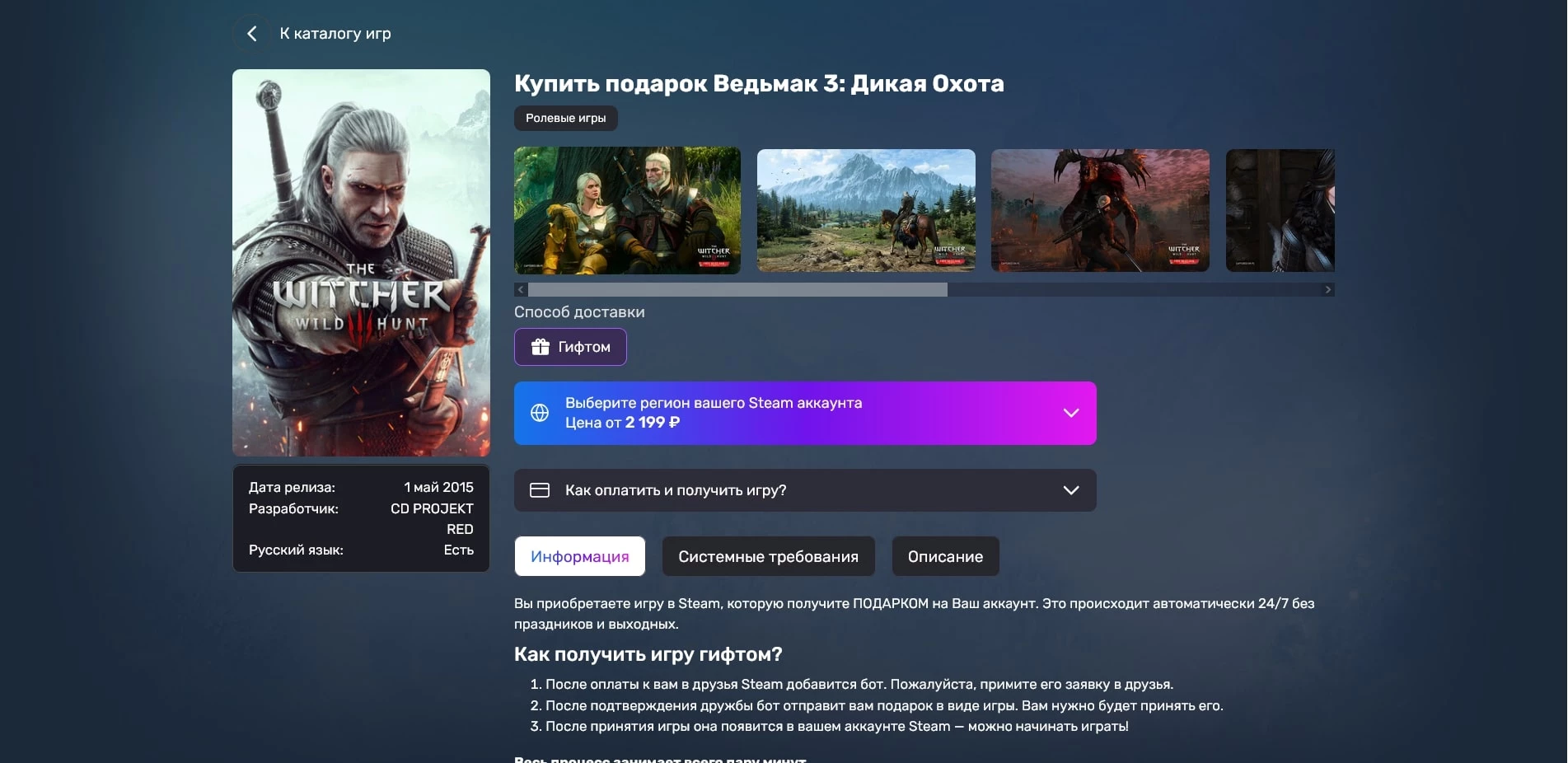The image size is (1568, 763).
Task: Click the 'Ролевые игры' genre tag
Action: (565, 118)
